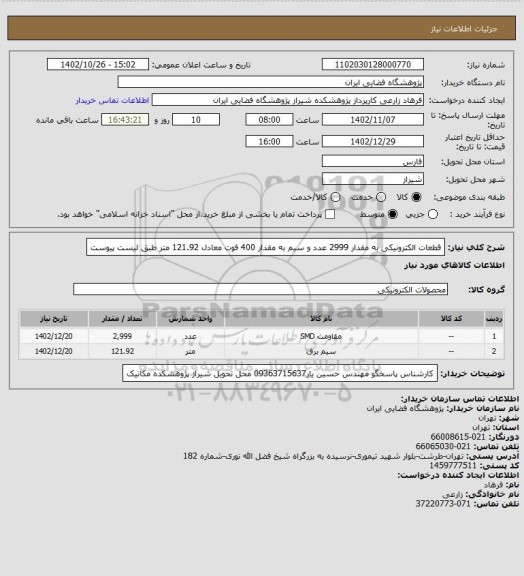The width and height of the screenshot is (524, 576).
Task: Click row number 2 cell
Action: coord(494,351)
